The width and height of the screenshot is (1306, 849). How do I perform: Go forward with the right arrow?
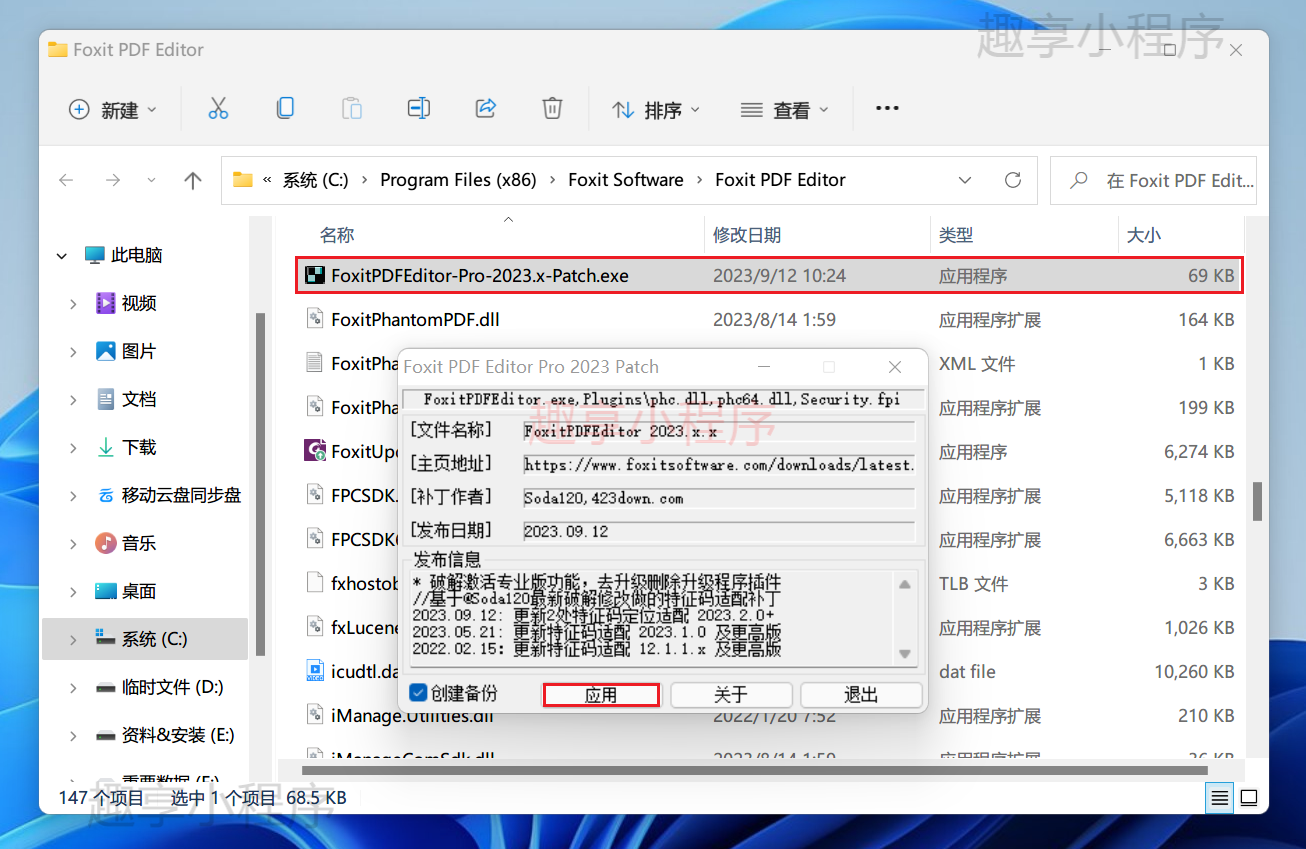[x=113, y=180]
